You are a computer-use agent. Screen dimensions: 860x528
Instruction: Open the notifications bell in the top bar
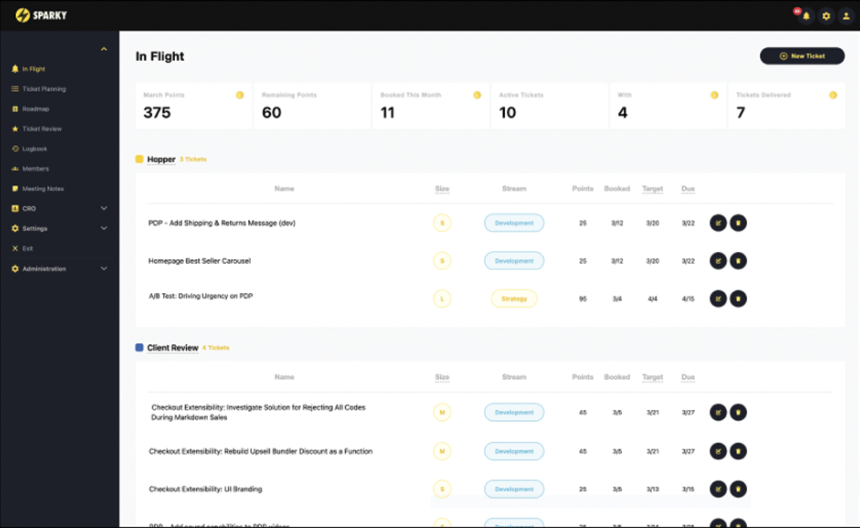pyautogui.click(x=806, y=16)
